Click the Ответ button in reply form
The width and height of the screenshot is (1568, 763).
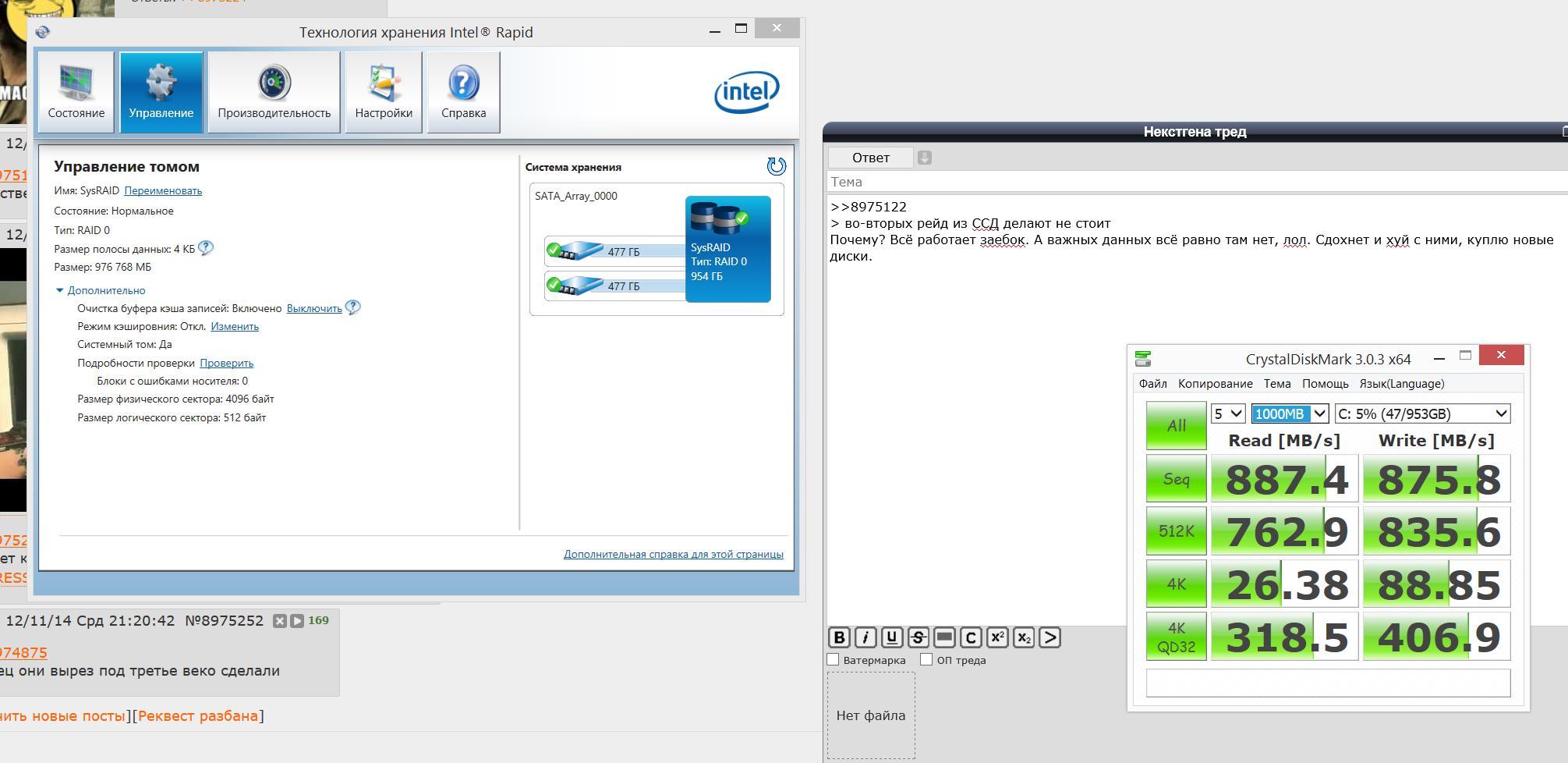871,158
